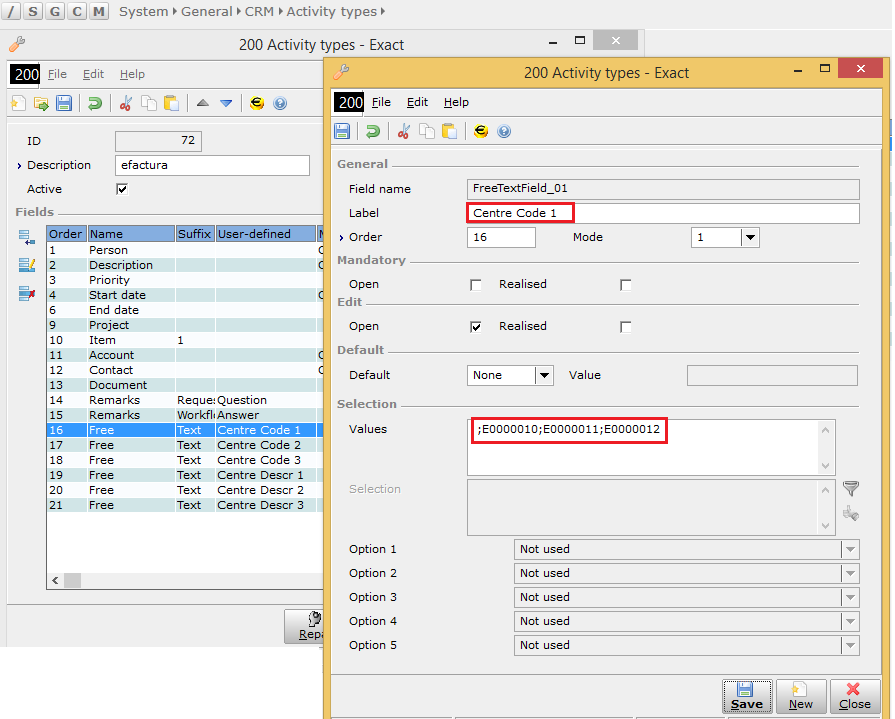Click the Order input field showing 16
Screen dimensions: 895x719
click(x=501, y=237)
